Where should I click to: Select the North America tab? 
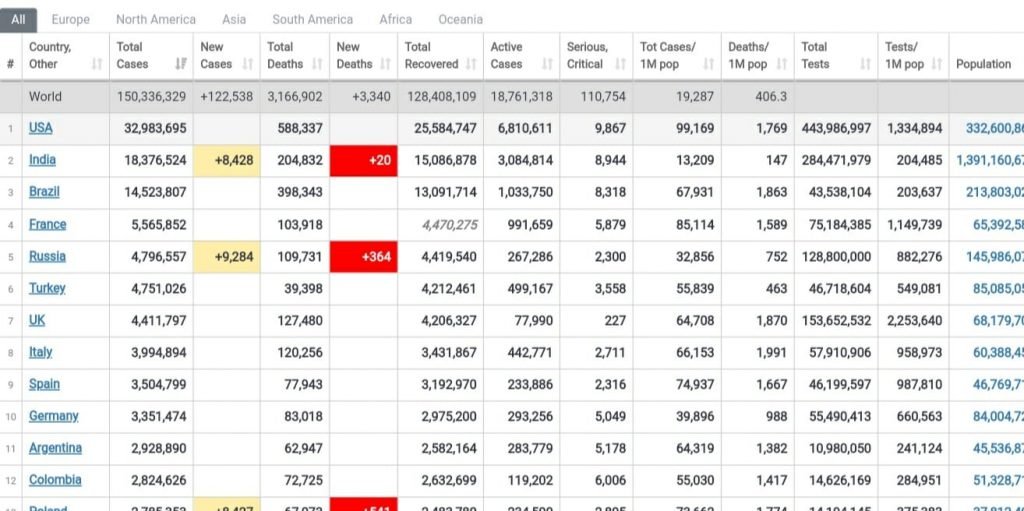coord(156,19)
